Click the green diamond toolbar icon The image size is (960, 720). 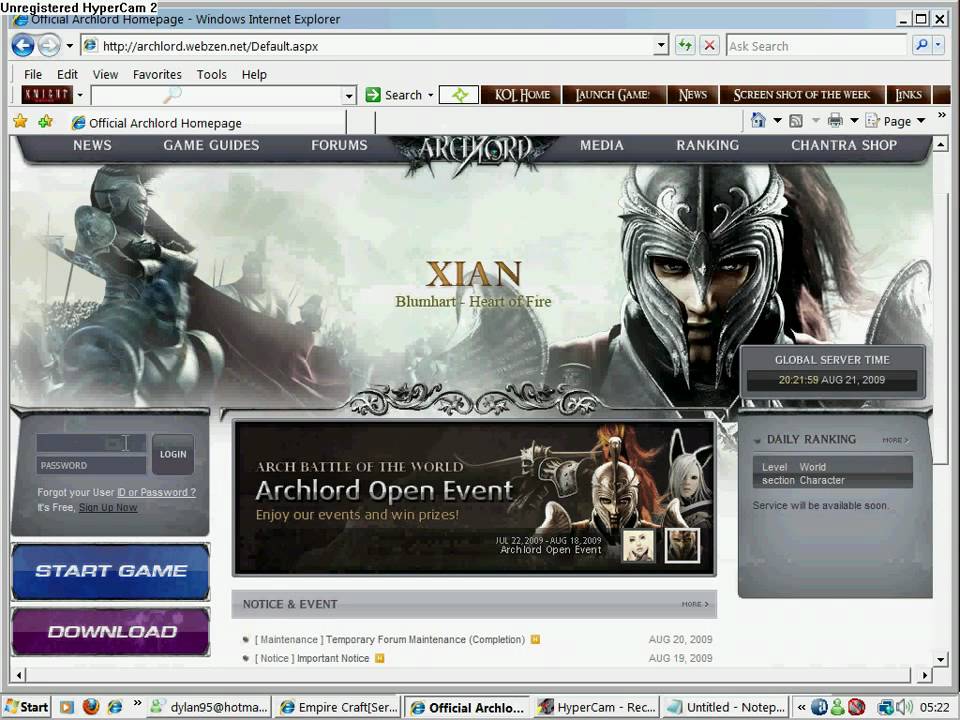(459, 95)
